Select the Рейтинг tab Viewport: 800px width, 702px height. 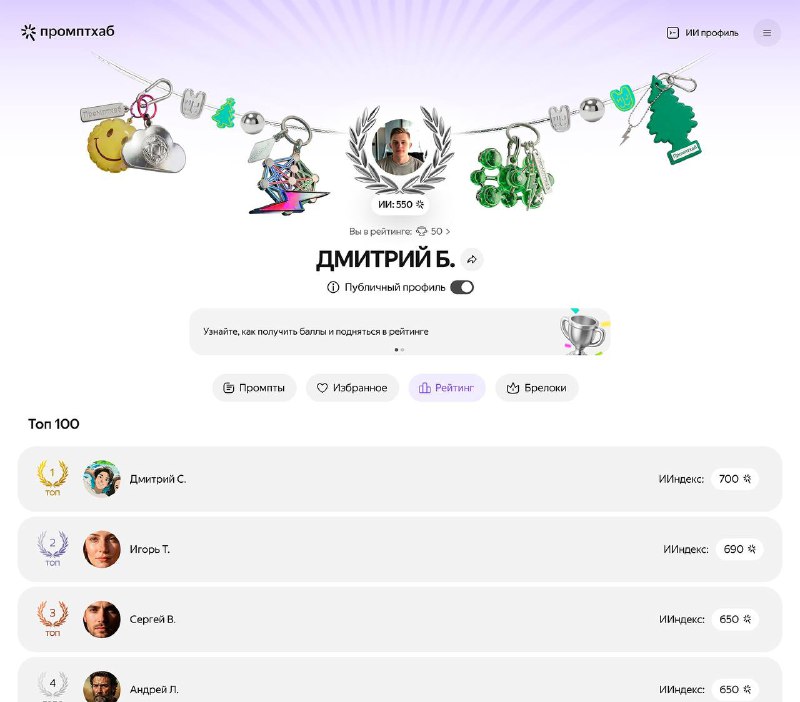click(x=446, y=388)
